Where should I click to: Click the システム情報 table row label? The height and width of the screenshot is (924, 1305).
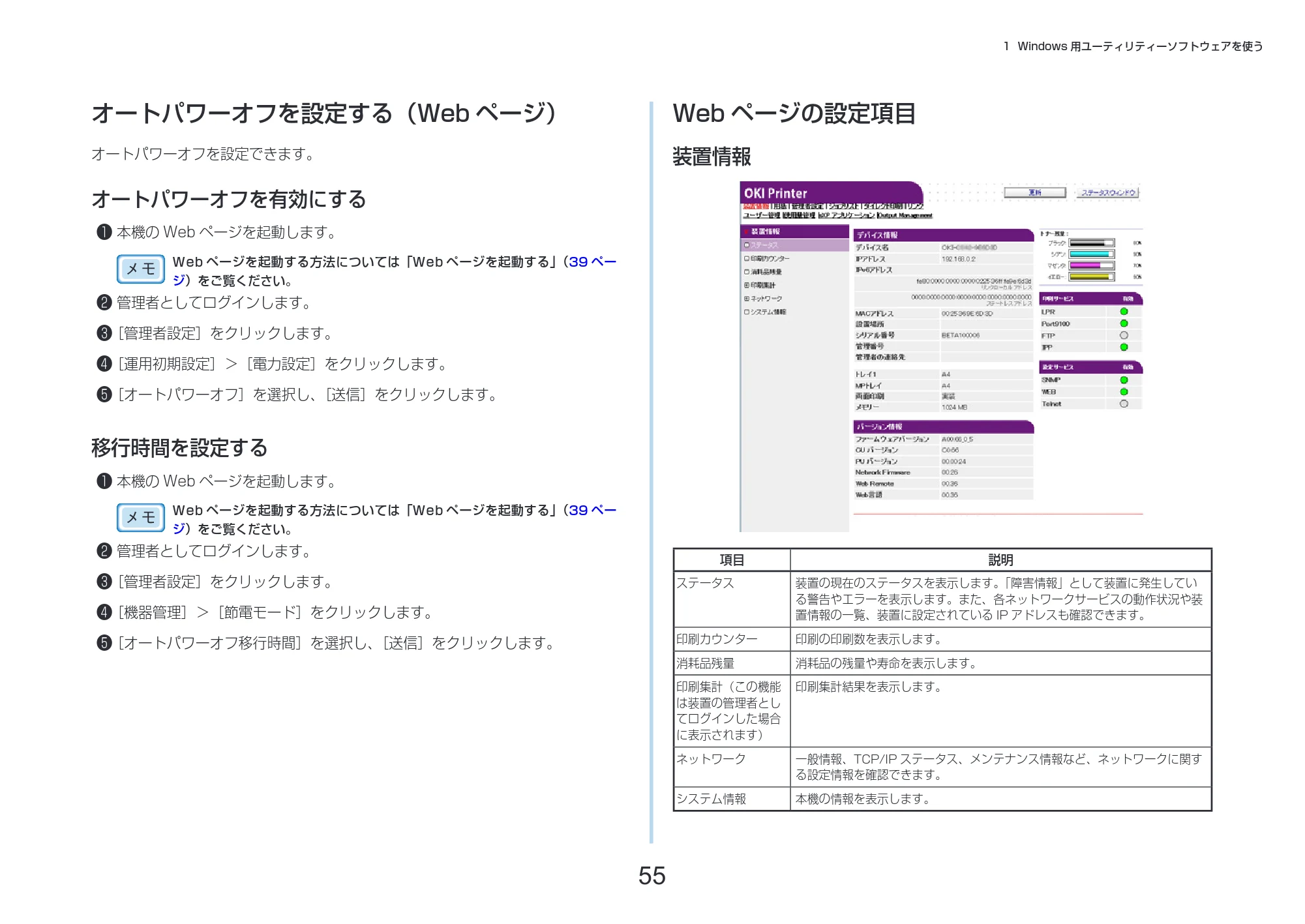pyautogui.click(x=711, y=799)
